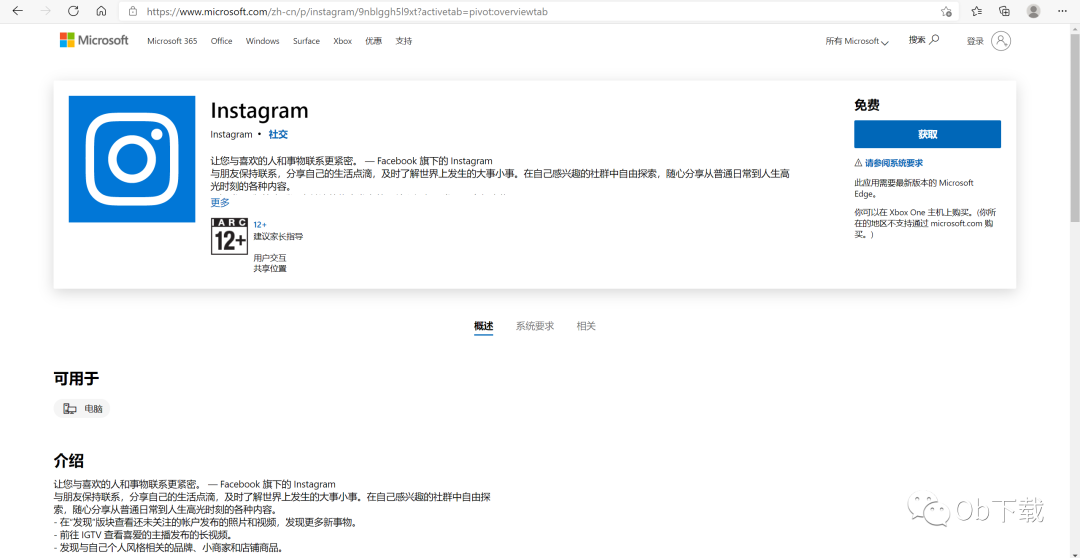This screenshot has height=558, width=1080.
Task: Go back with the browser back arrow
Action: pyautogui.click(x=18, y=12)
